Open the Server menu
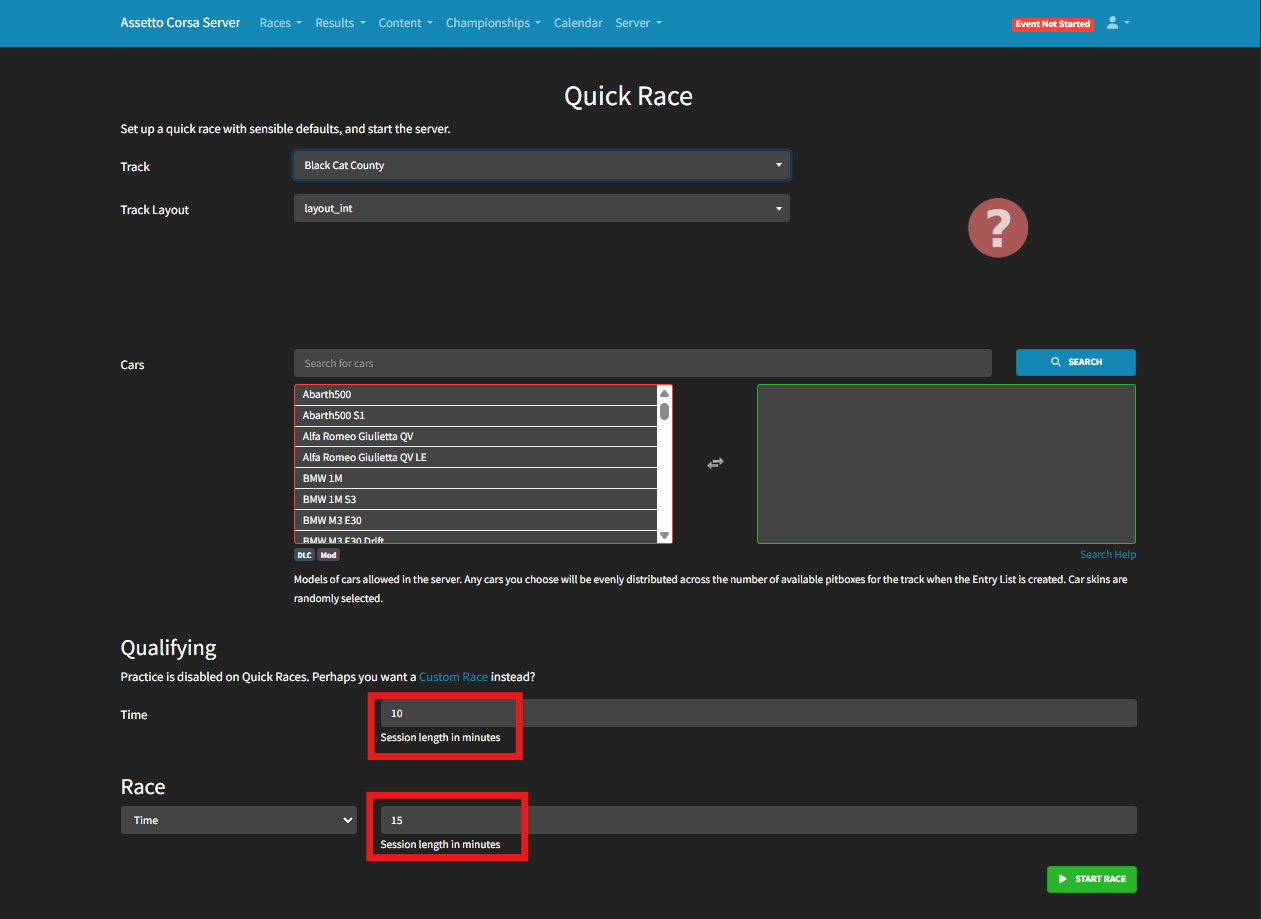1261x919 pixels. pyautogui.click(x=638, y=23)
